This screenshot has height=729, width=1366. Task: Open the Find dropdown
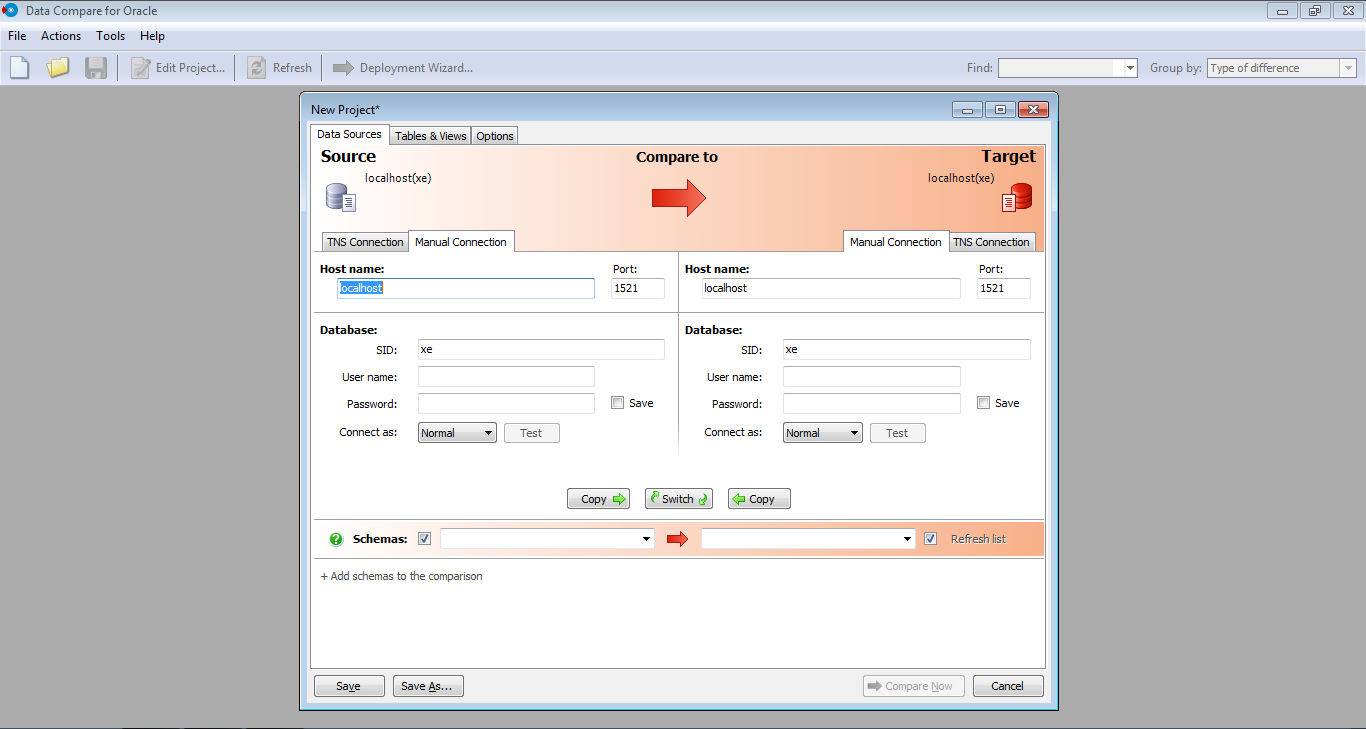[x=1131, y=68]
